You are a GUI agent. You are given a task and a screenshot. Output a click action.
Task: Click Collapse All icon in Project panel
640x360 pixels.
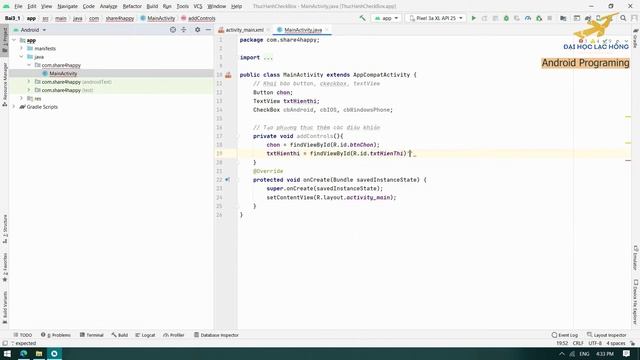184,30
